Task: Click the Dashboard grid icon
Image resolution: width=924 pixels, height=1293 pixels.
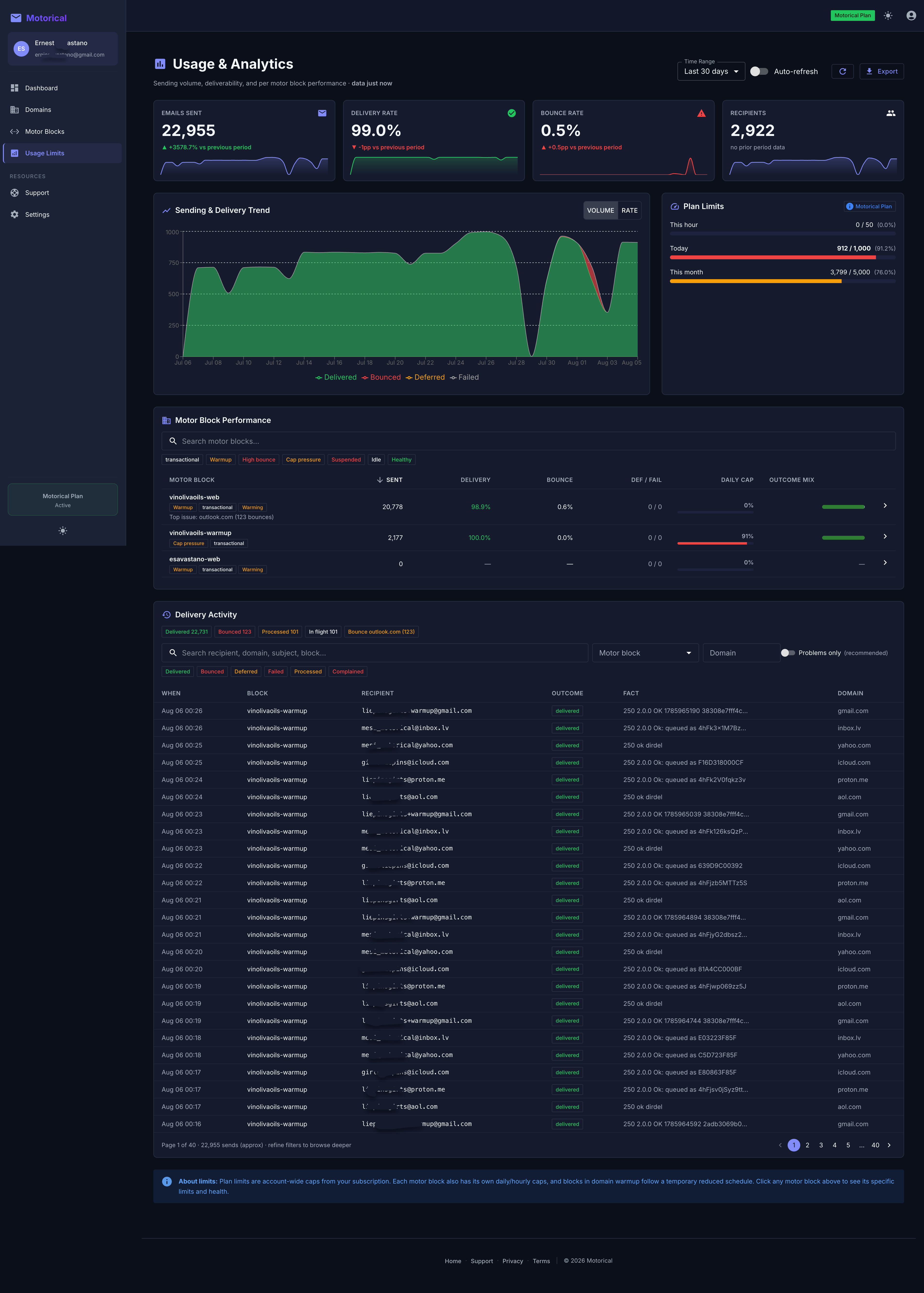Action: pyautogui.click(x=15, y=88)
